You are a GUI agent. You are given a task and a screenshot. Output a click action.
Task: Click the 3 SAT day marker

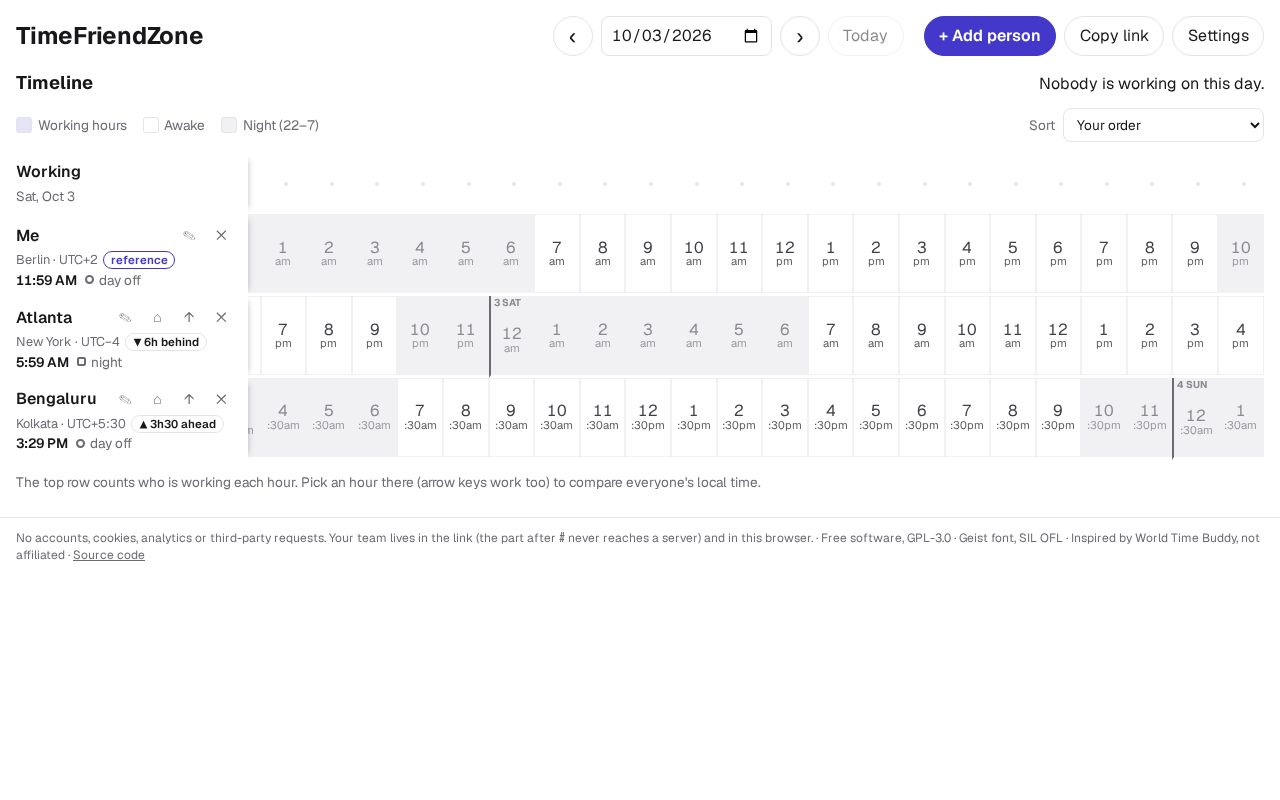click(x=507, y=303)
